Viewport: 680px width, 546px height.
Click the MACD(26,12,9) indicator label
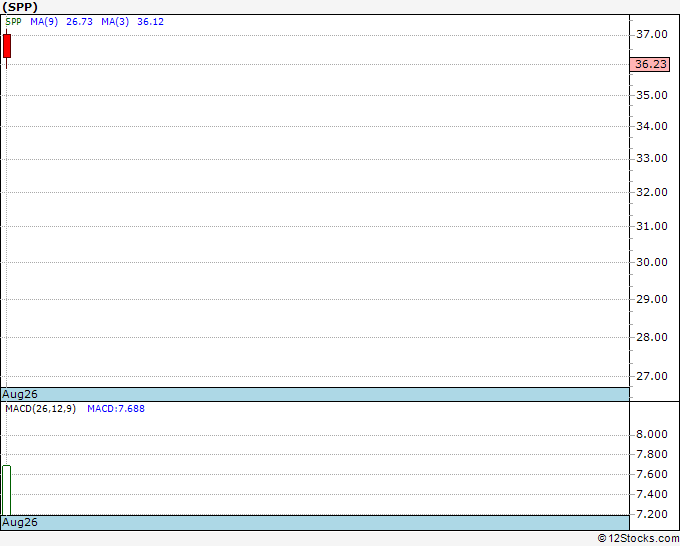tap(41, 409)
